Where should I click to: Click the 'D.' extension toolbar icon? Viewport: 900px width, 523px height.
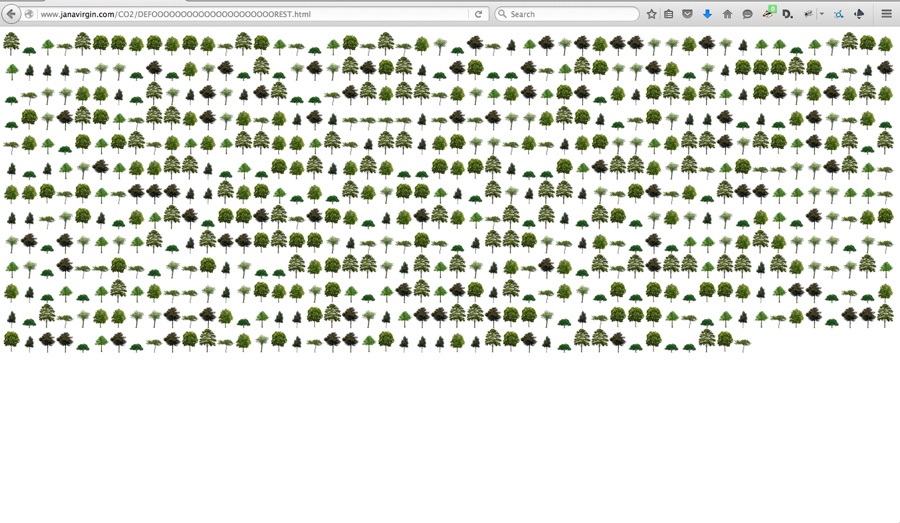pos(788,14)
